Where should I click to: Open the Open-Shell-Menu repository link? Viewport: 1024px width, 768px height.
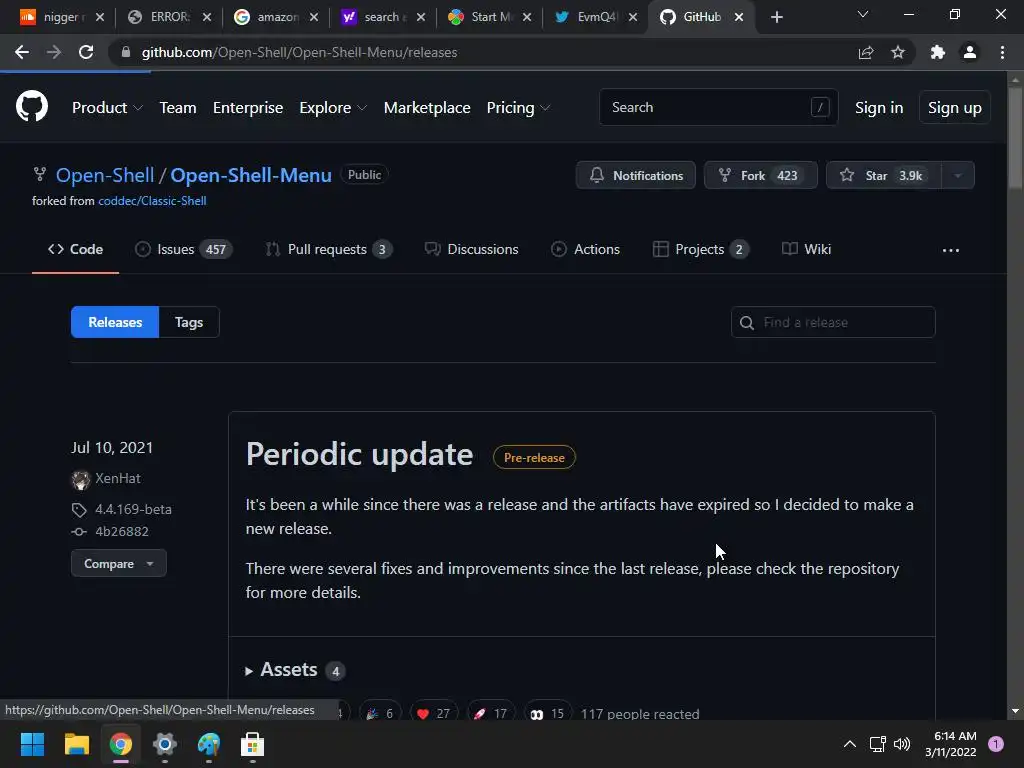click(251, 175)
